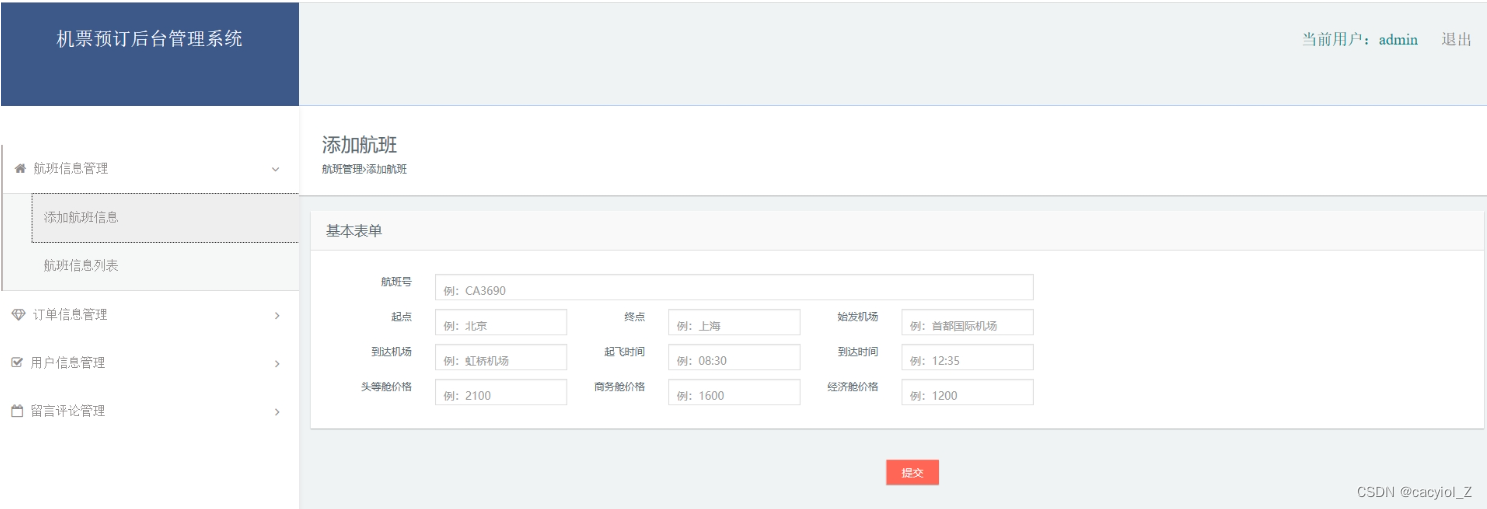Click the calendar icon beside 留言评论管理
Image resolution: width=1487 pixels, height=509 pixels.
[16, 410]
